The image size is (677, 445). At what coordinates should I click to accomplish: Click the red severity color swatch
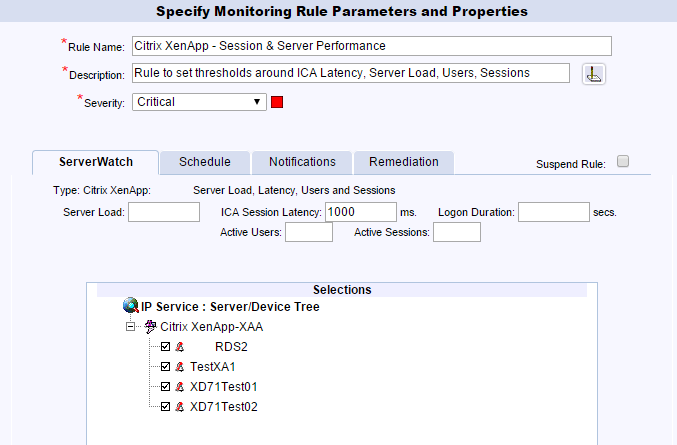tap(277, 102)
